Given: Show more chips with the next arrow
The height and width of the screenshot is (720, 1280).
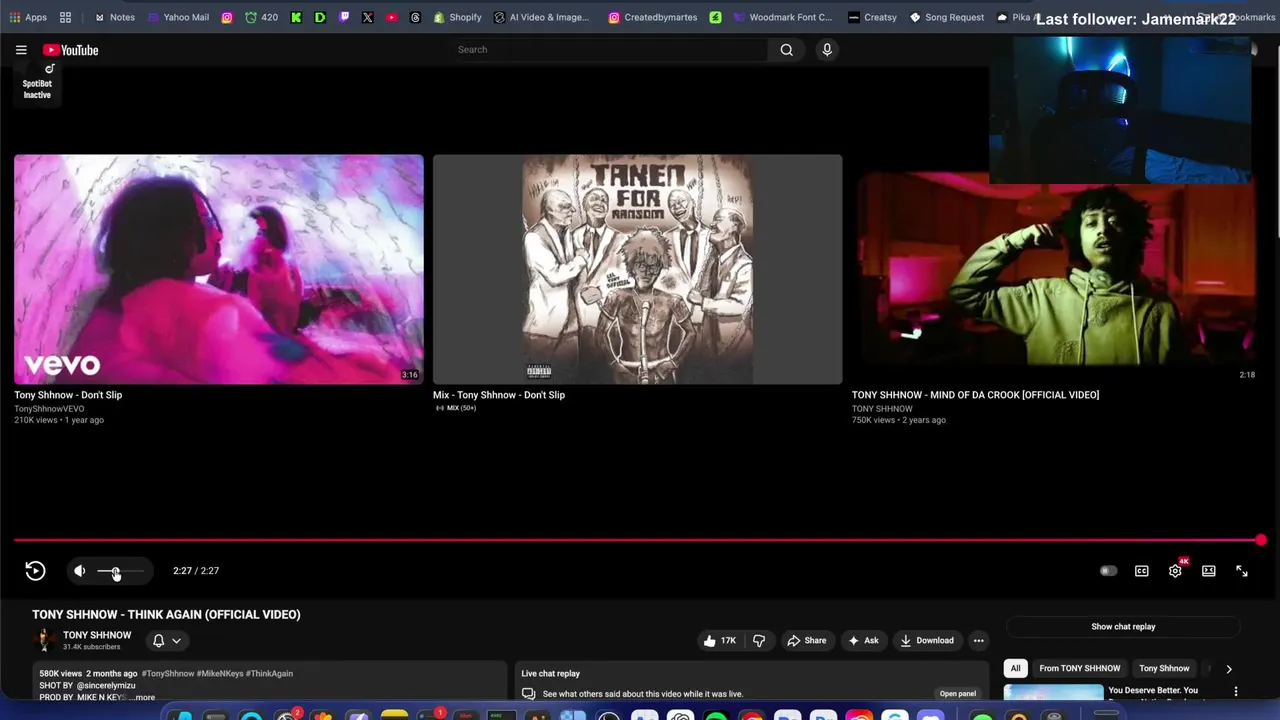Looking at the screenshot, I should click(x=1229, y=668).
